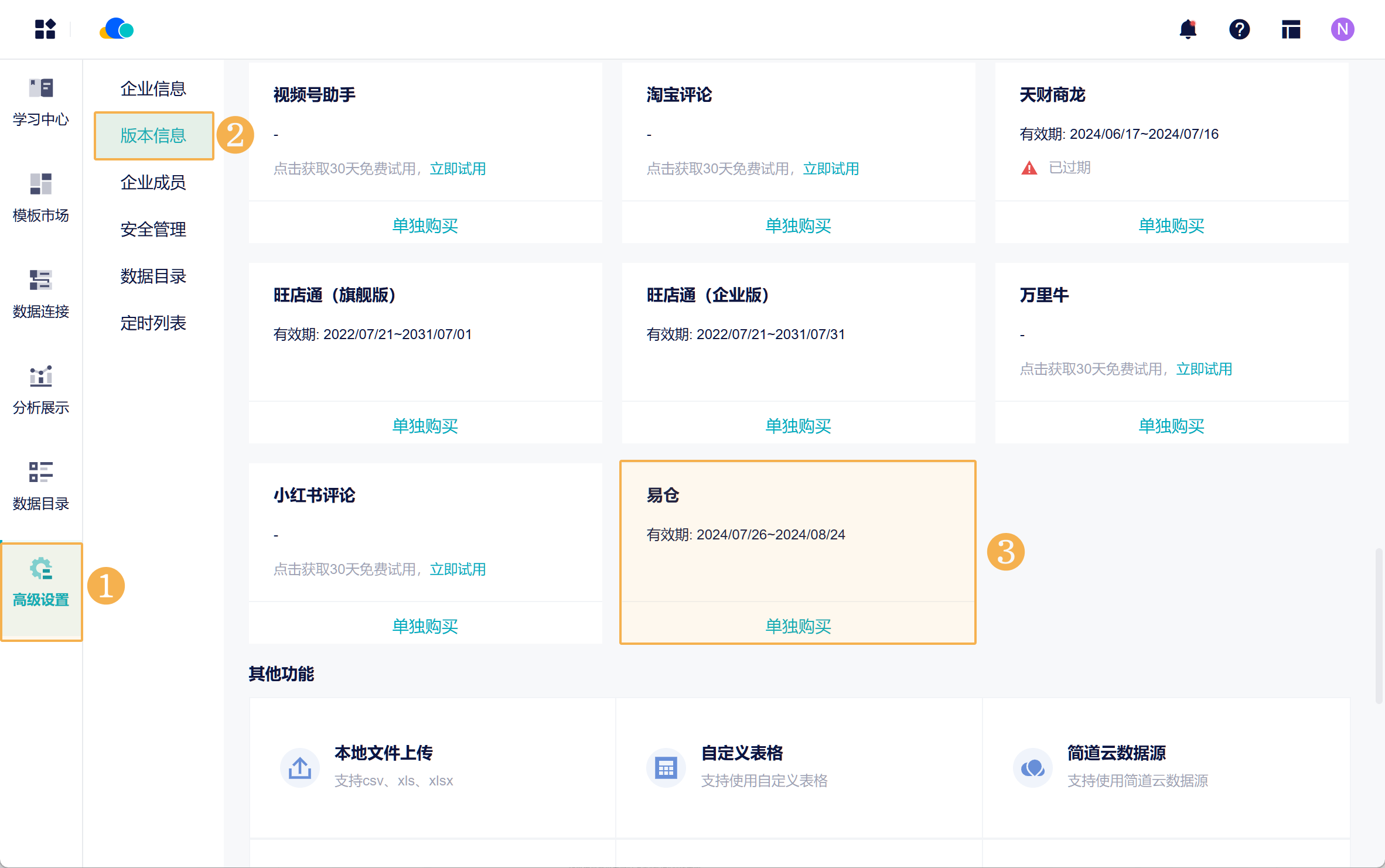Open the layout panel icon in the top bar

point(1291,29)
